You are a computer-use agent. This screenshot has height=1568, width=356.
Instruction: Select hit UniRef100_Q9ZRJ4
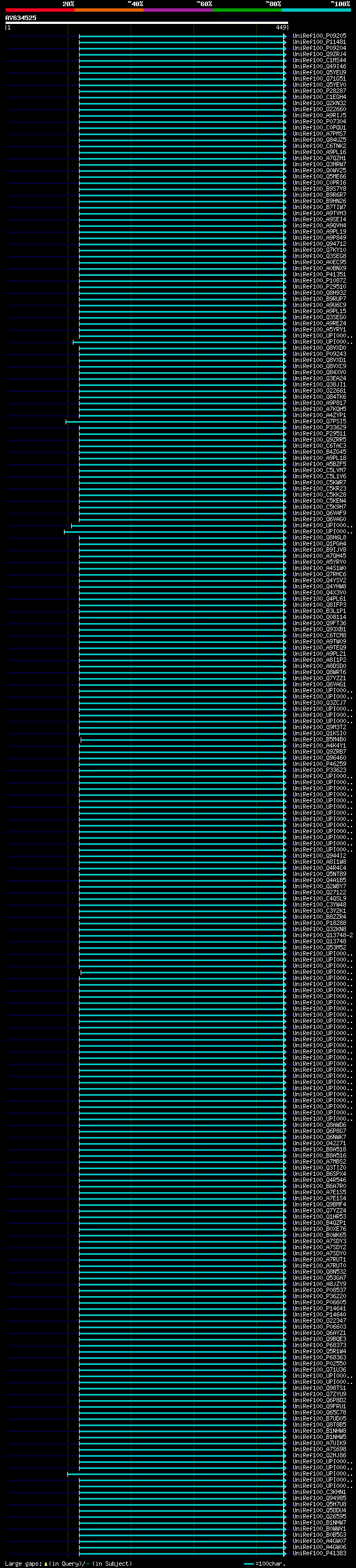click(319, 54)
